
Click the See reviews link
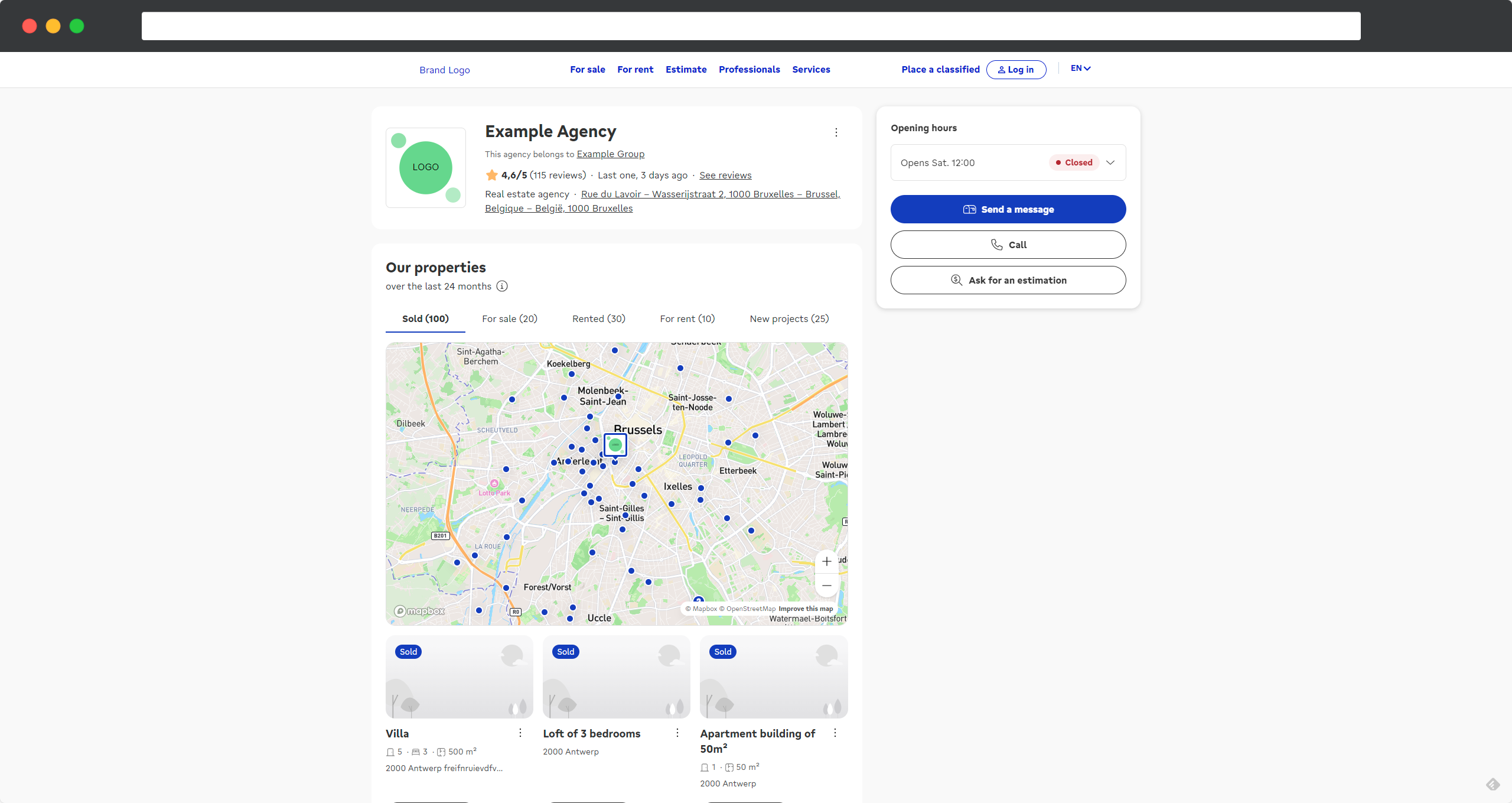click(725, 175)
